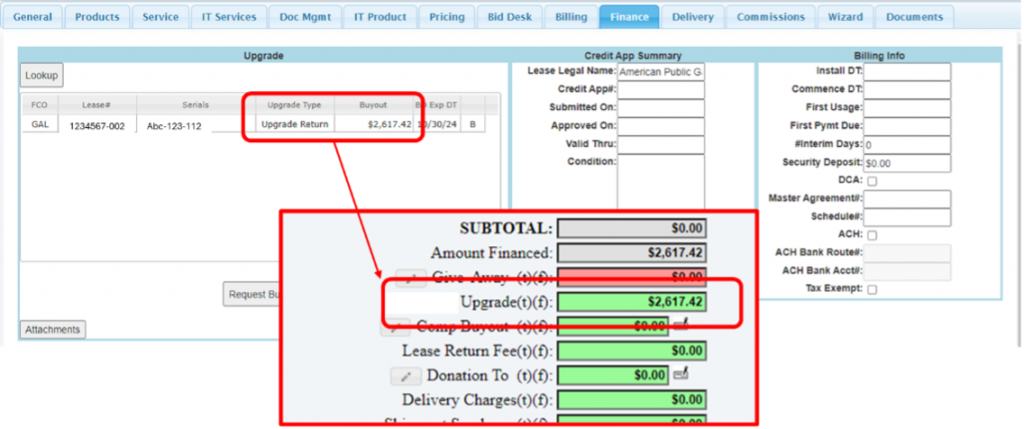Switch to the Billing tab
The image size is (1024, 429).
[571, 17]
